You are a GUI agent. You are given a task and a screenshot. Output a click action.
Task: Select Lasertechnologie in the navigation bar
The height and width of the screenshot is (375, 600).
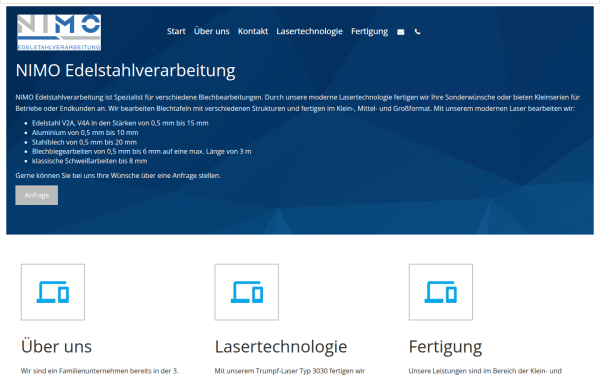tap(309, 31)
